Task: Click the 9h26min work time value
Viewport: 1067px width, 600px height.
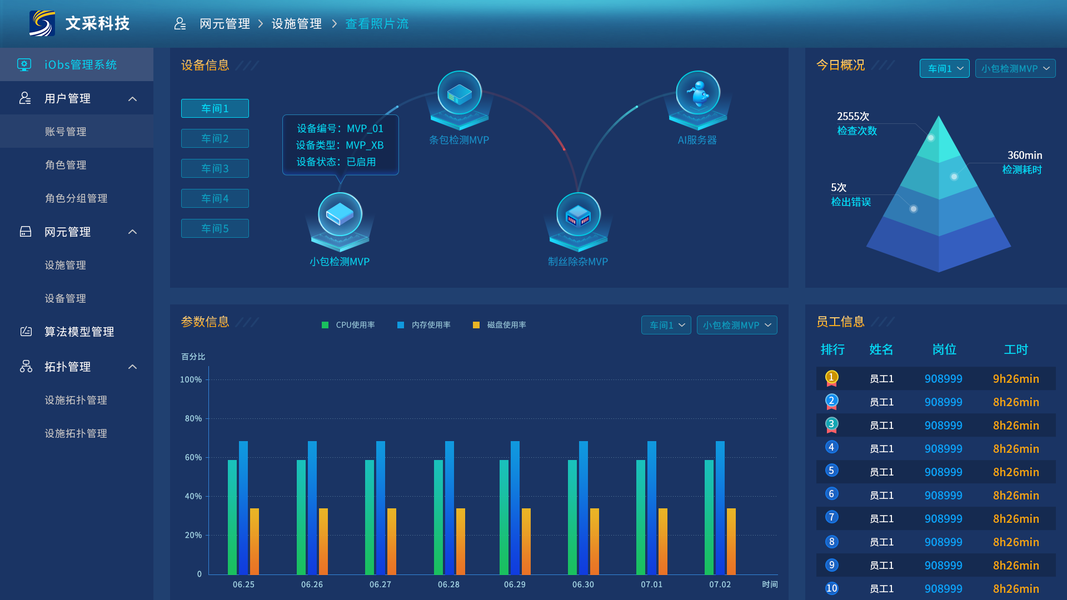Action: tap(1015, 378)
